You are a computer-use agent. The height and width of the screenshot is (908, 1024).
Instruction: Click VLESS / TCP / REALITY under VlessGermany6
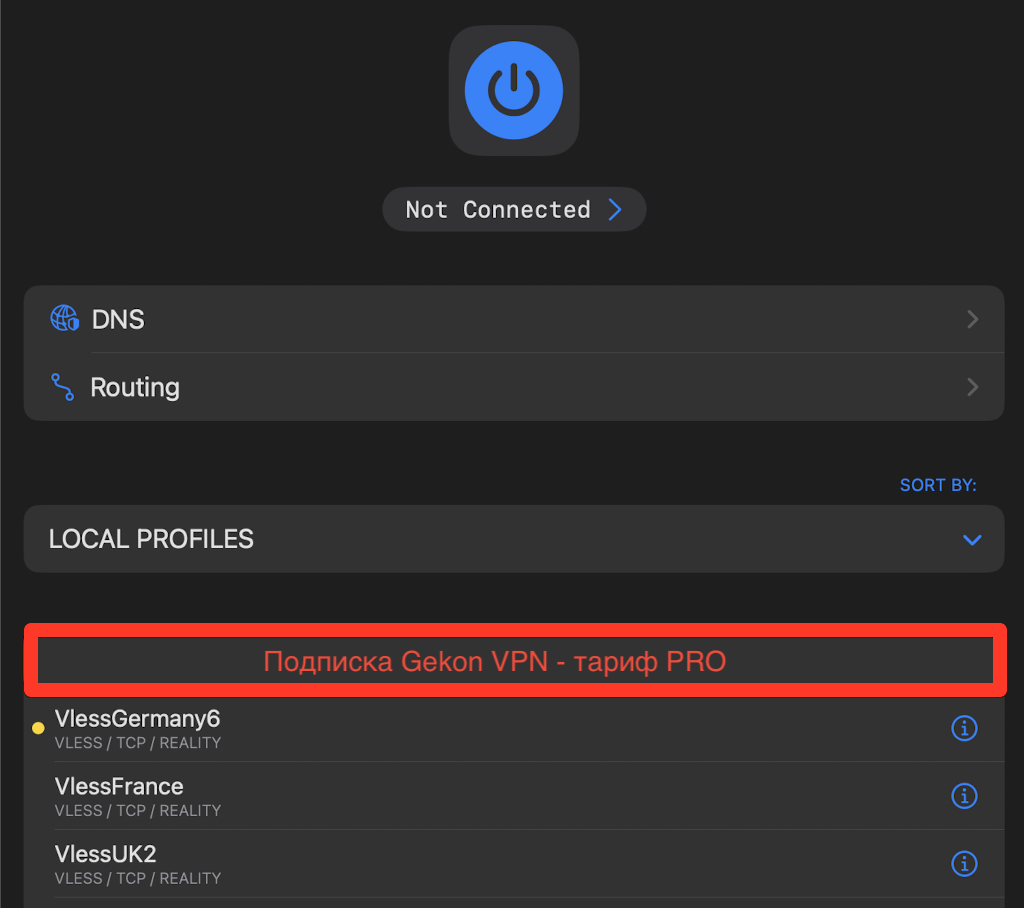(138, 743)
